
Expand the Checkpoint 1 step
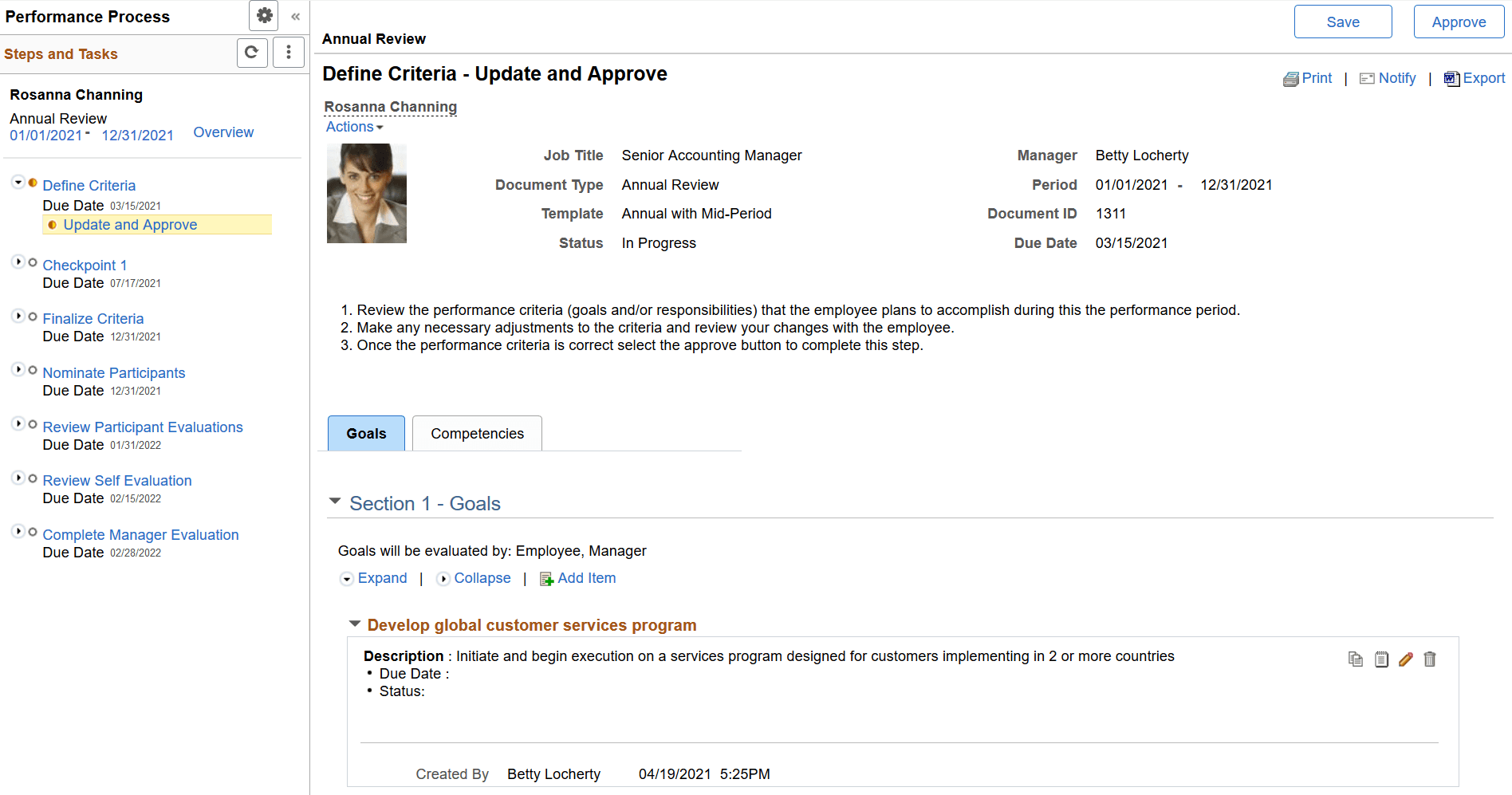pos(18,262)
